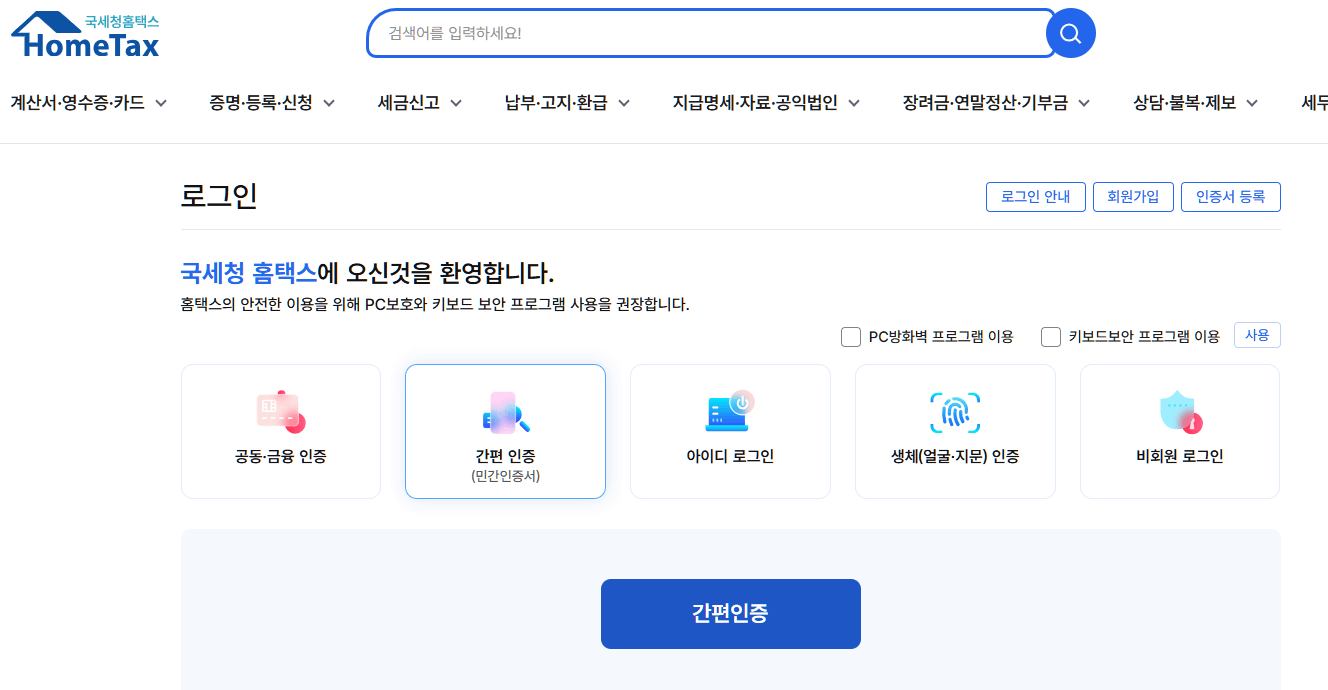Click the search input field
The height and width of the screenshot is (690, 1328).
click(700, 32)
